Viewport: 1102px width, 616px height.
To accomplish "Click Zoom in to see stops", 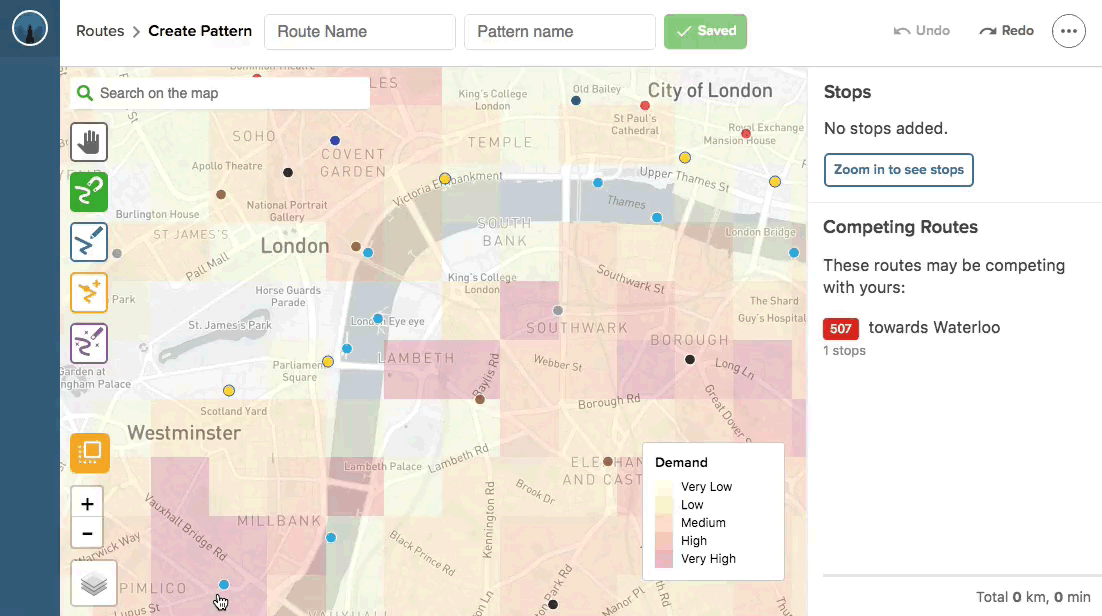I will click(898, 169).
